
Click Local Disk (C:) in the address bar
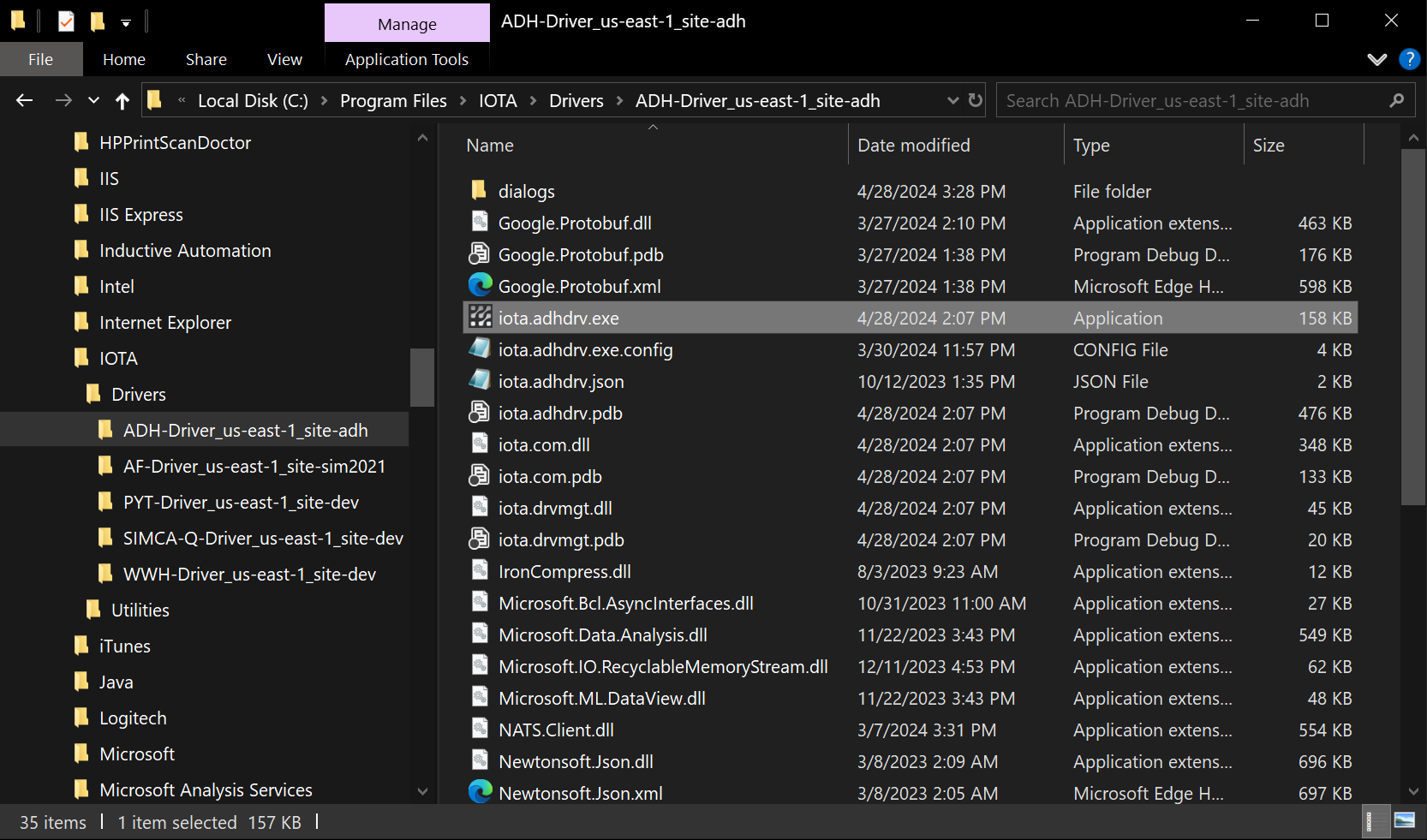coord(253,100)
